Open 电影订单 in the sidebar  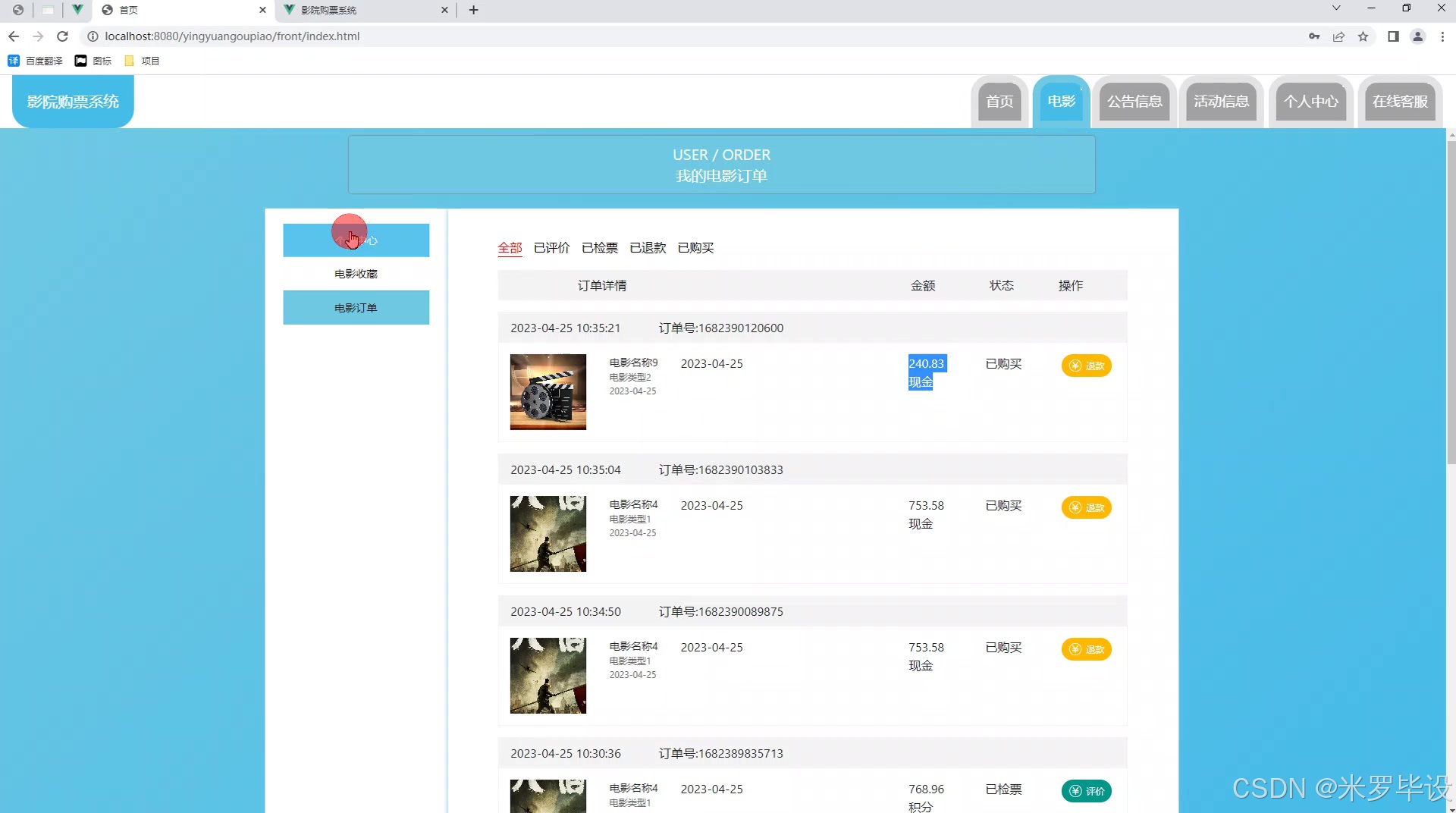coord(356,308)
